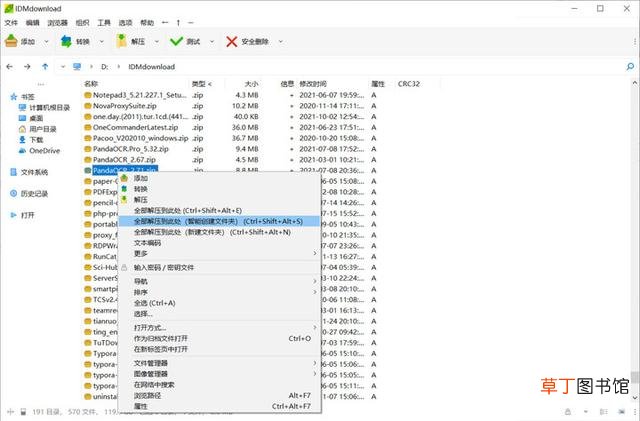This screenshot has height=421, width=640.
Task: Click the 解压 (Extract) toolbar icon
Action: (121, 41)
